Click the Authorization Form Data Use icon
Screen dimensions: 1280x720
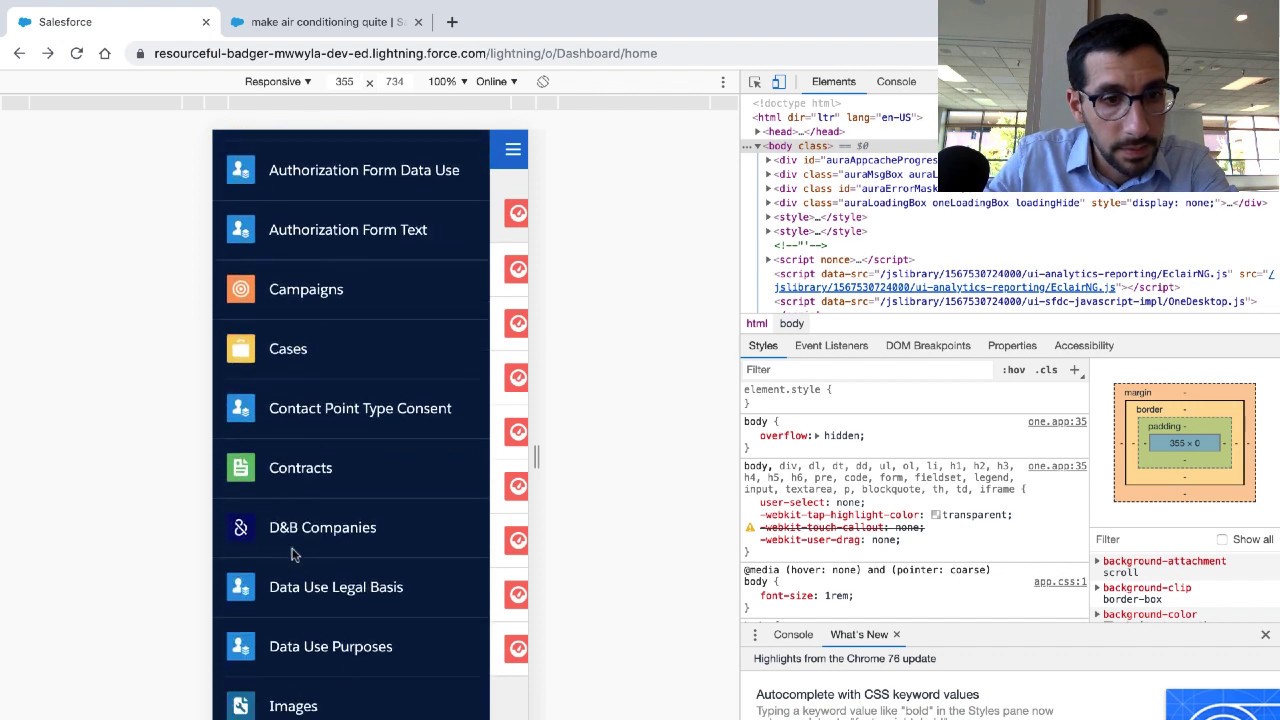coord(241,170)
